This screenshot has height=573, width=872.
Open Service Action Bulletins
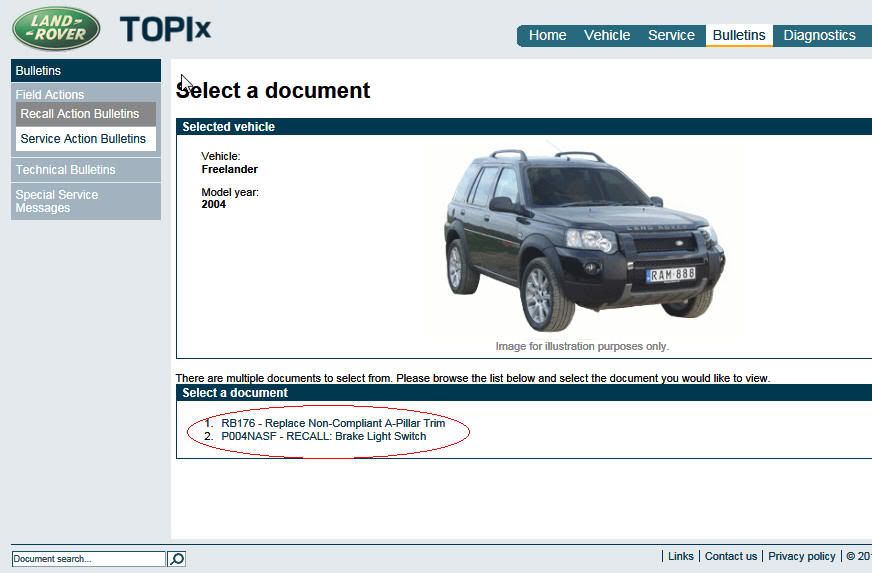(x=86, y=139)
